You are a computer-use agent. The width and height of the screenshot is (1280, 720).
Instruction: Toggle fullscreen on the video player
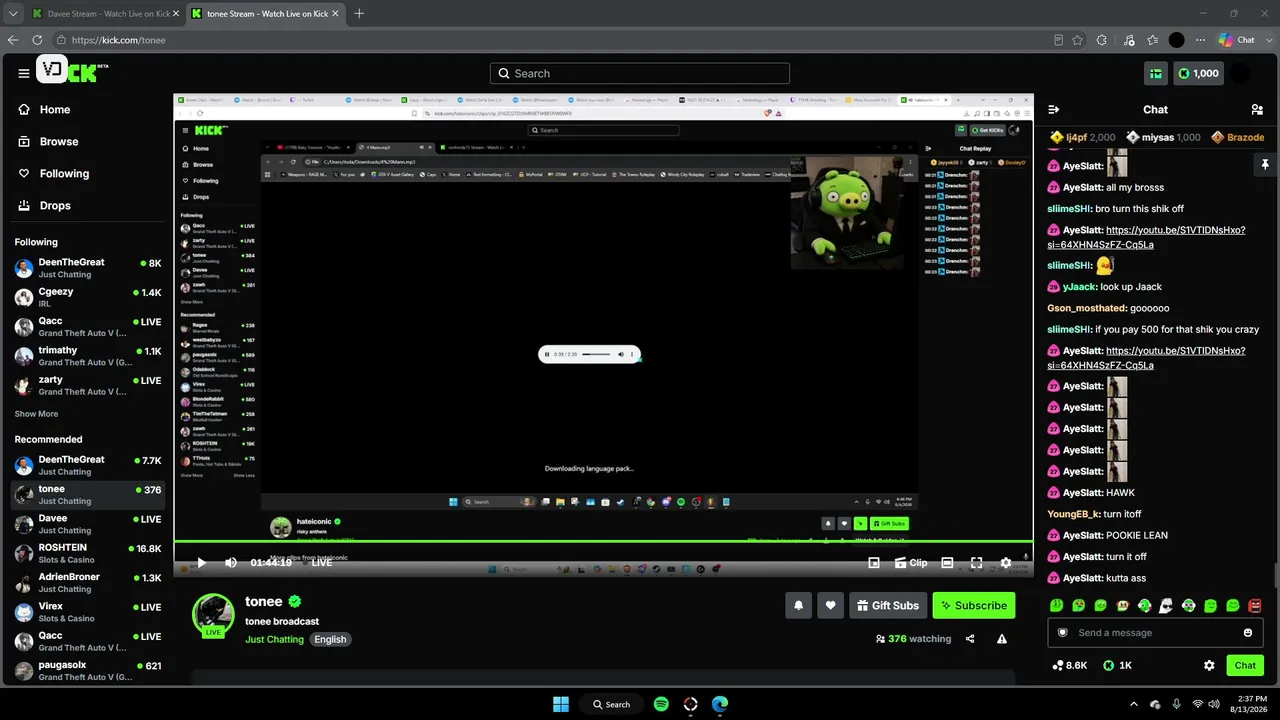pyautogui.click(x=977, y=563)
